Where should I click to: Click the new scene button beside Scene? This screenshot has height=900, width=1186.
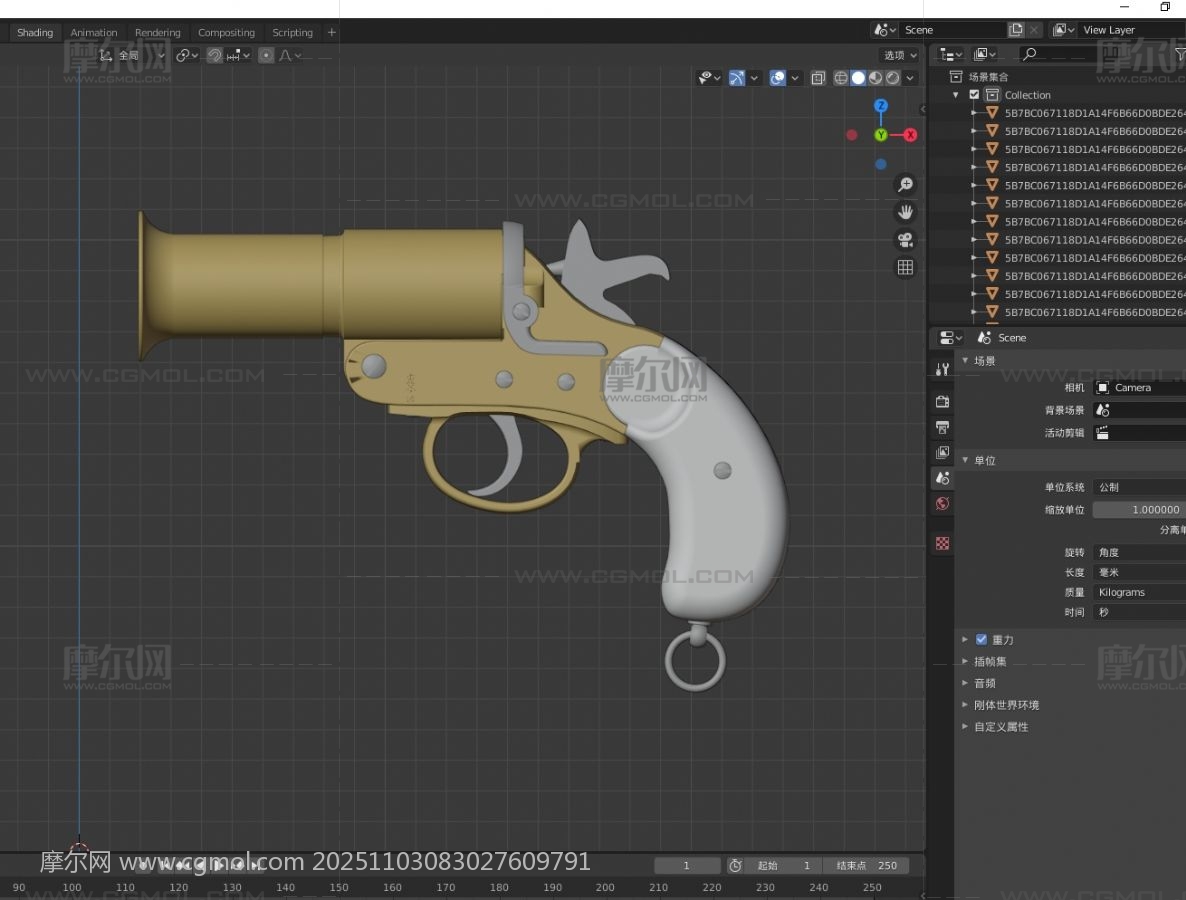point(1016,30)
